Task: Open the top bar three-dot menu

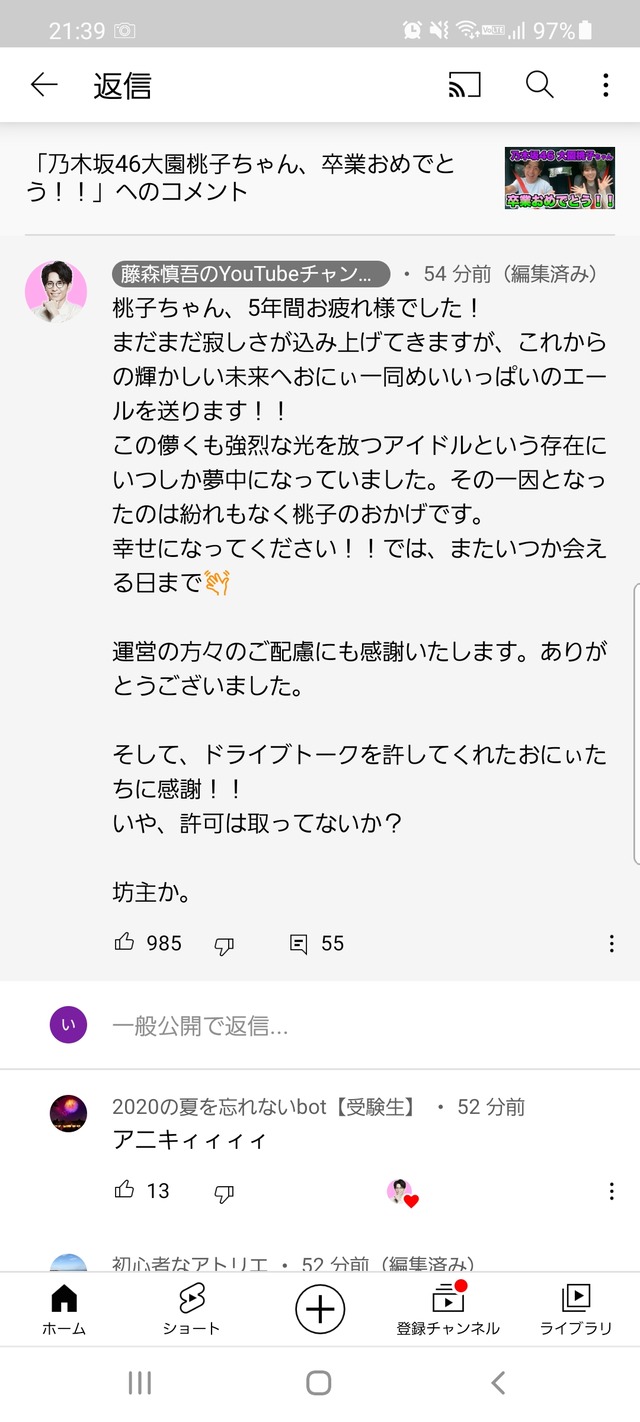Action: pos(605,86)
